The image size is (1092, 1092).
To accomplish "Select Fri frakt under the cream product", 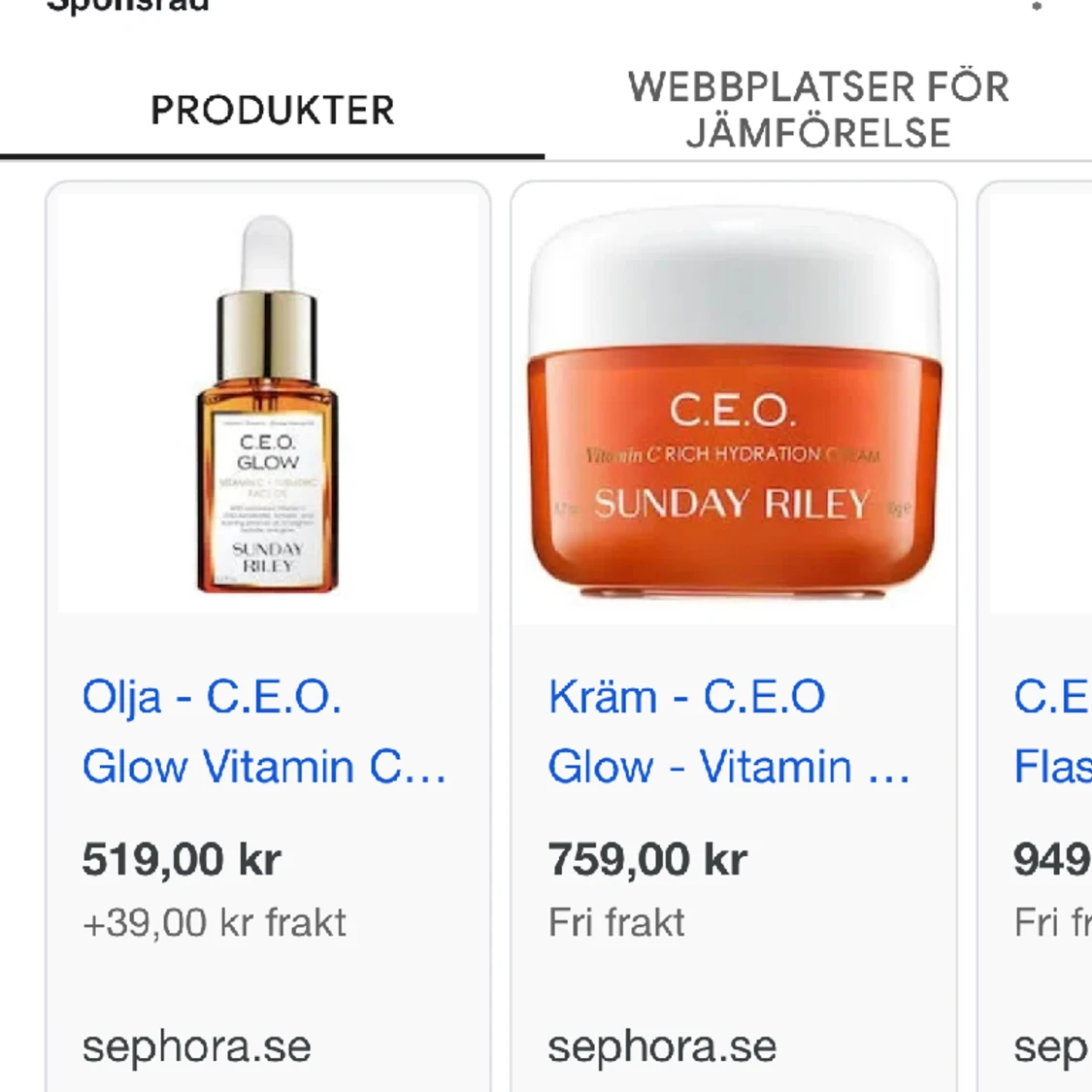I will tap(616, 923).
